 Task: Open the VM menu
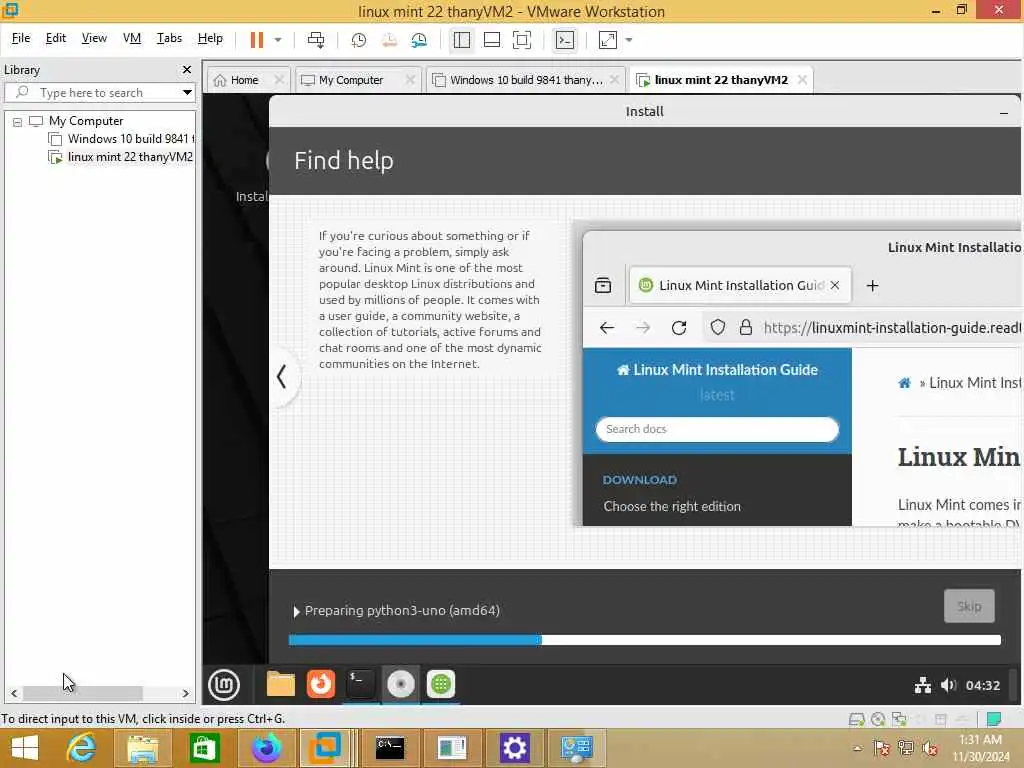tap(132, 38)
